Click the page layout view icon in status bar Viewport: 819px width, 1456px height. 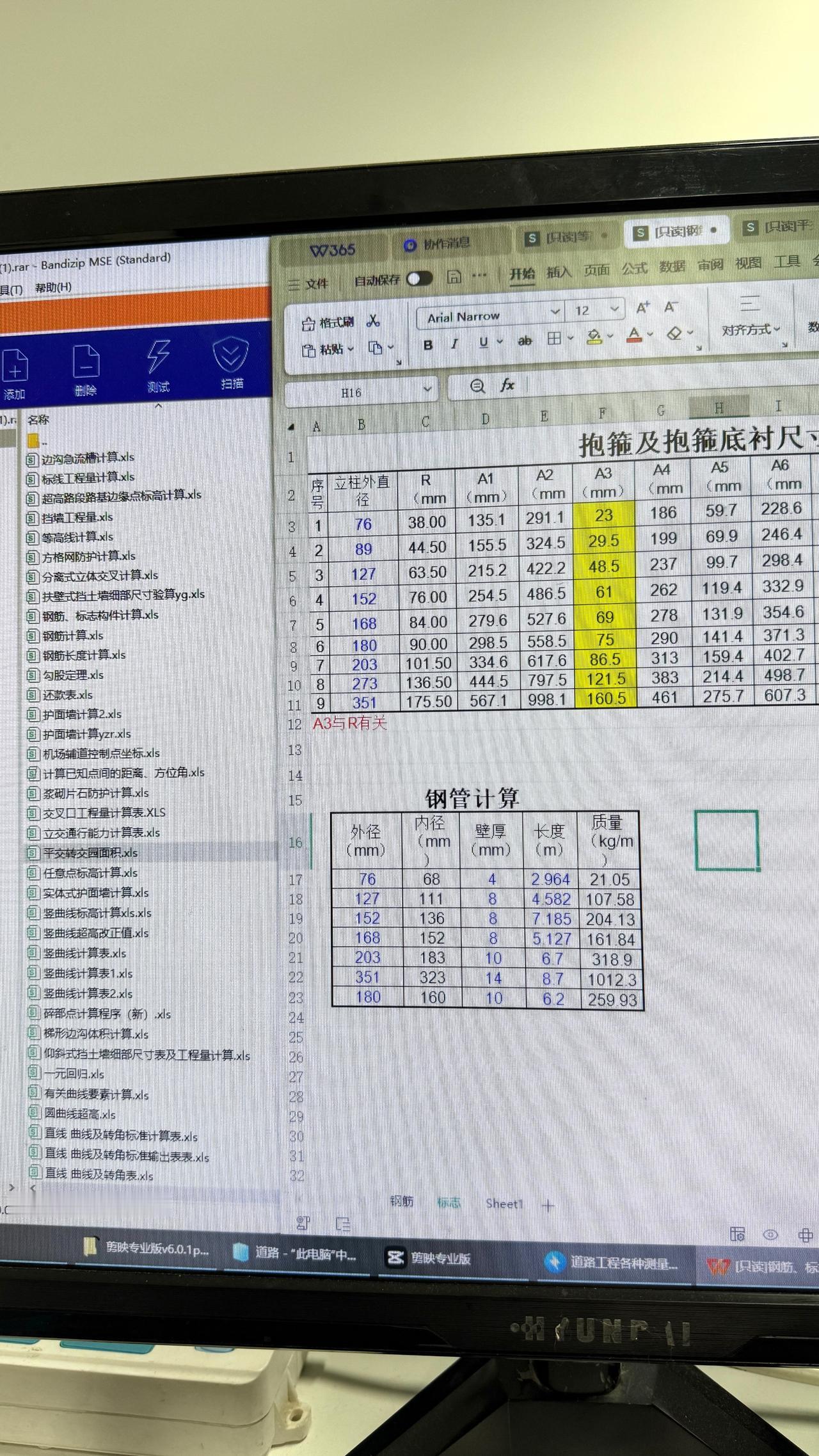coord(737,1234)
